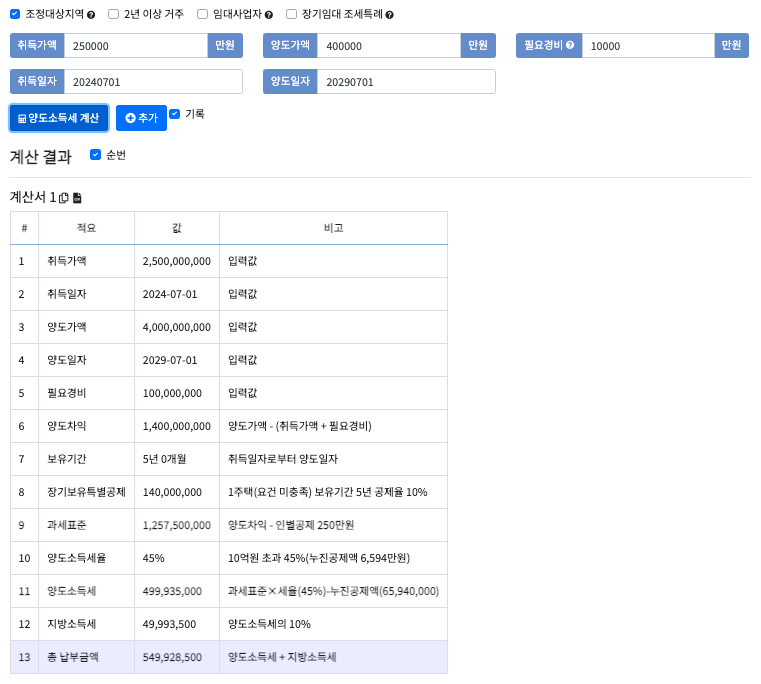Click the 양도차익 row label

(66, 426)
